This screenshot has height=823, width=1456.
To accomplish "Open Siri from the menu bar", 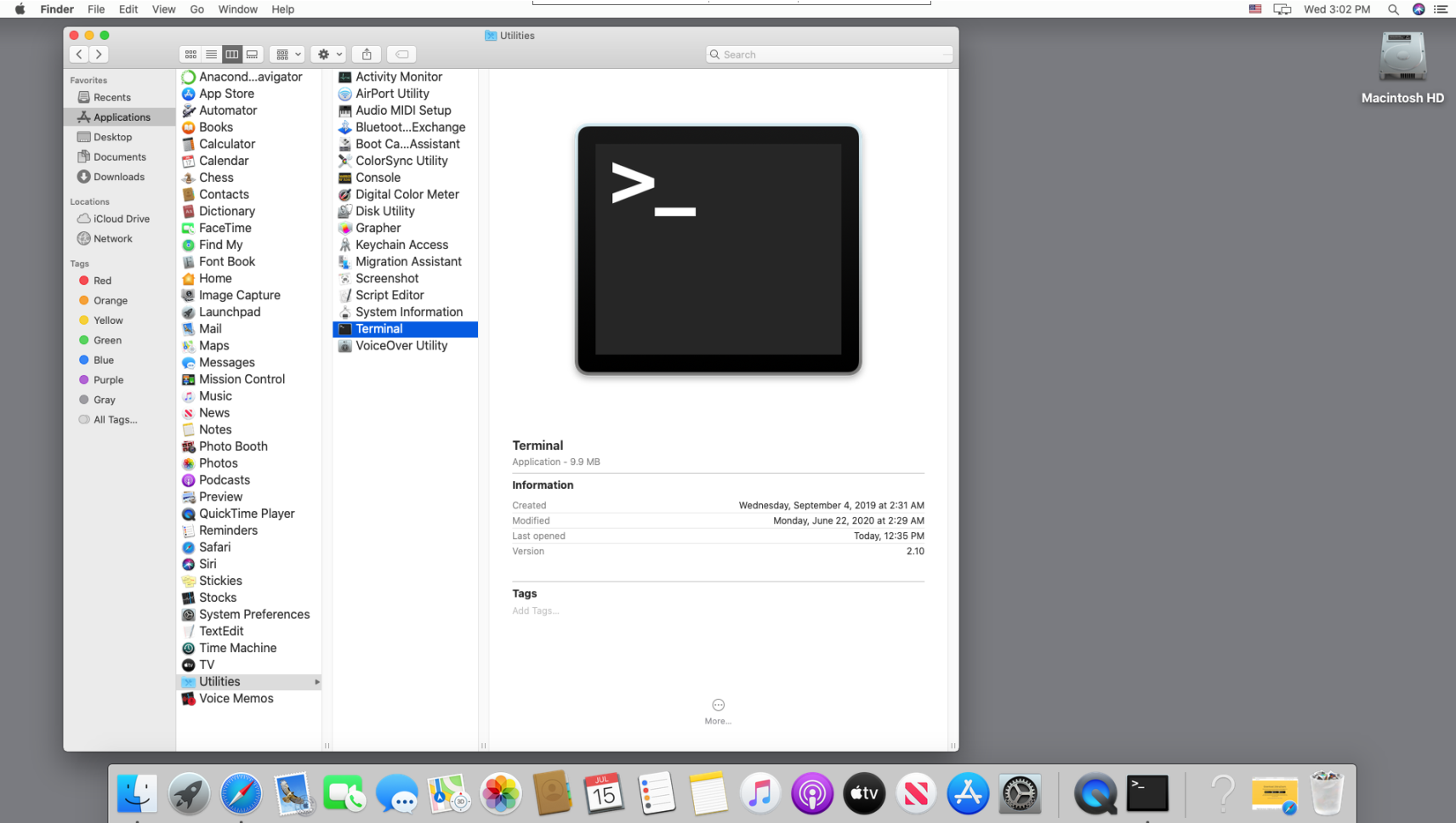I will point(1419,9).
